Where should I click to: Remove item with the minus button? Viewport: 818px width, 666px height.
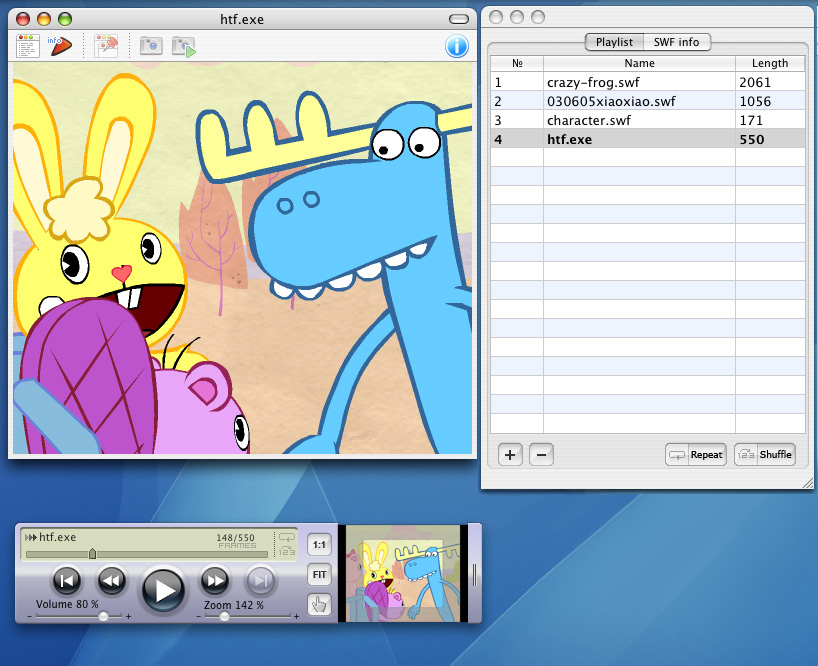[x=542, y=455]
